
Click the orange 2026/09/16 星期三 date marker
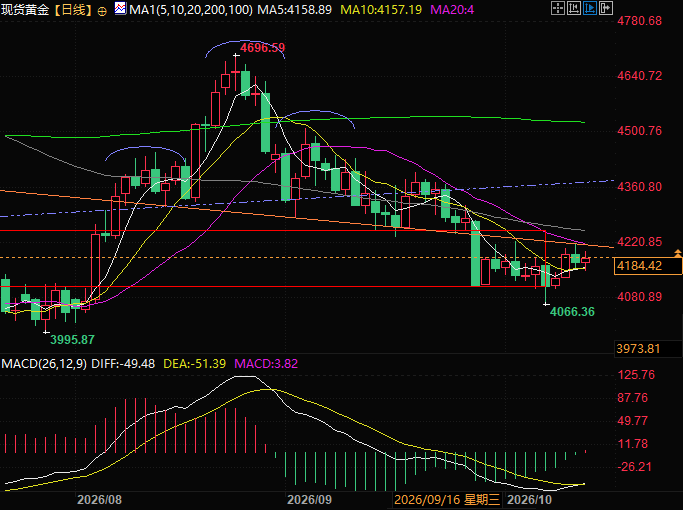[447, 499]
